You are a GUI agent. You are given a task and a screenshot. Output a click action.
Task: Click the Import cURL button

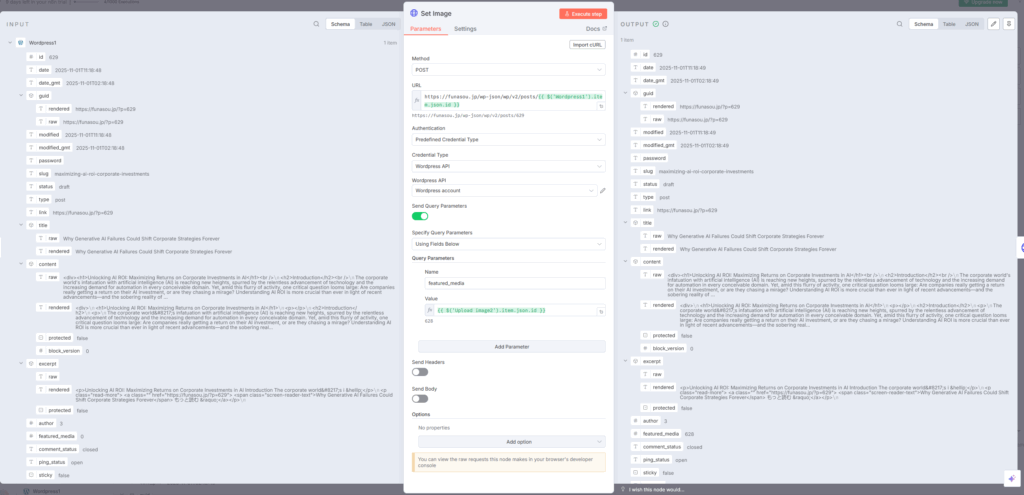coord(586,45)
